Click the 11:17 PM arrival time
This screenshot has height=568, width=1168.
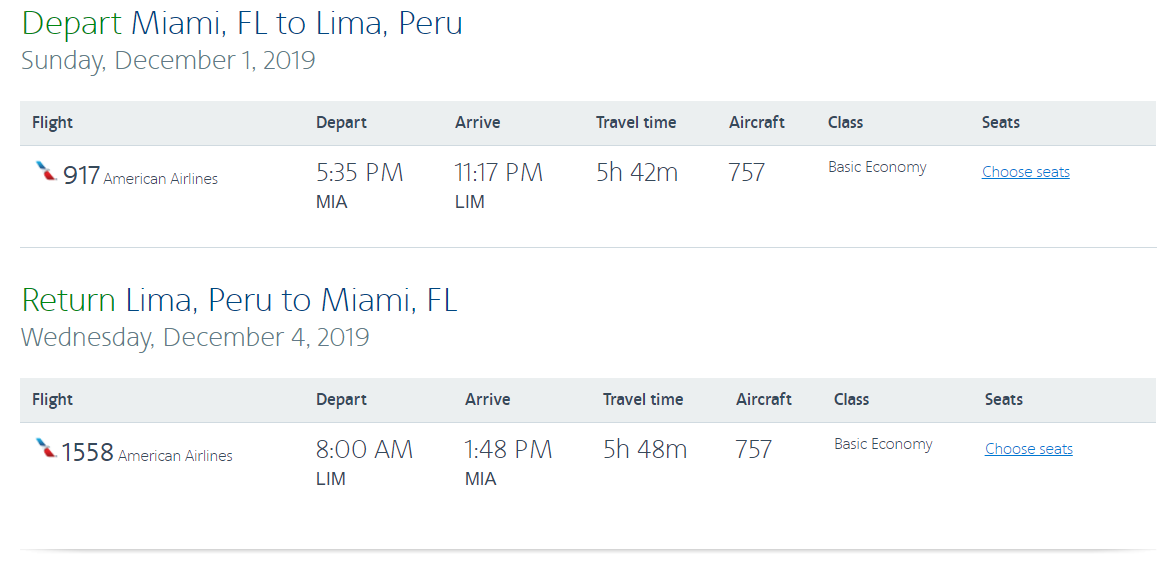(x=499, y=173)
